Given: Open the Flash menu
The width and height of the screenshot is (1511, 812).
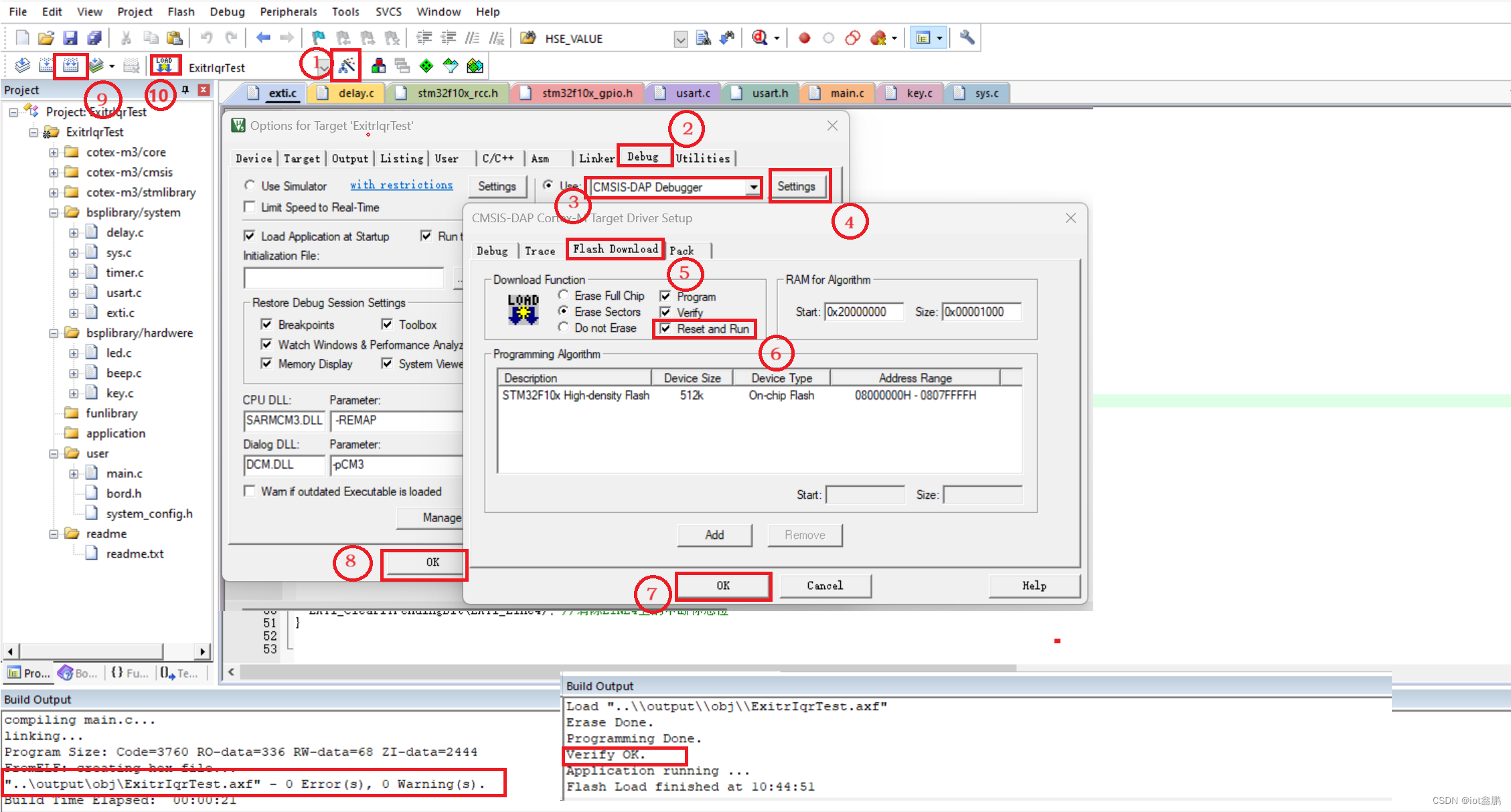Looking at the screenshot, I should 181,11.
